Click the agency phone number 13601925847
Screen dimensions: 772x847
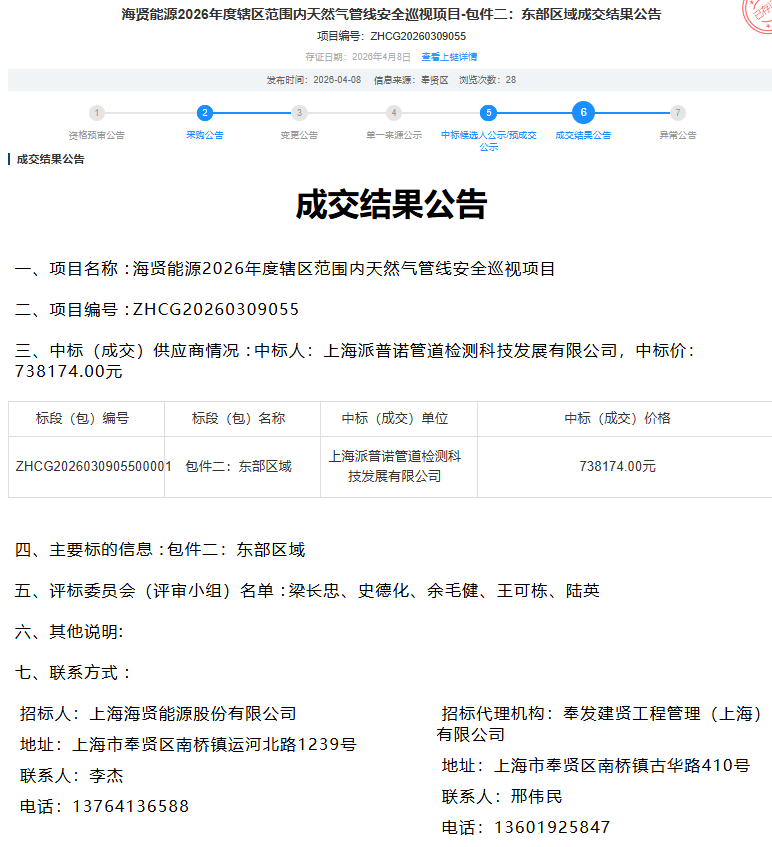tap(552, 827)
